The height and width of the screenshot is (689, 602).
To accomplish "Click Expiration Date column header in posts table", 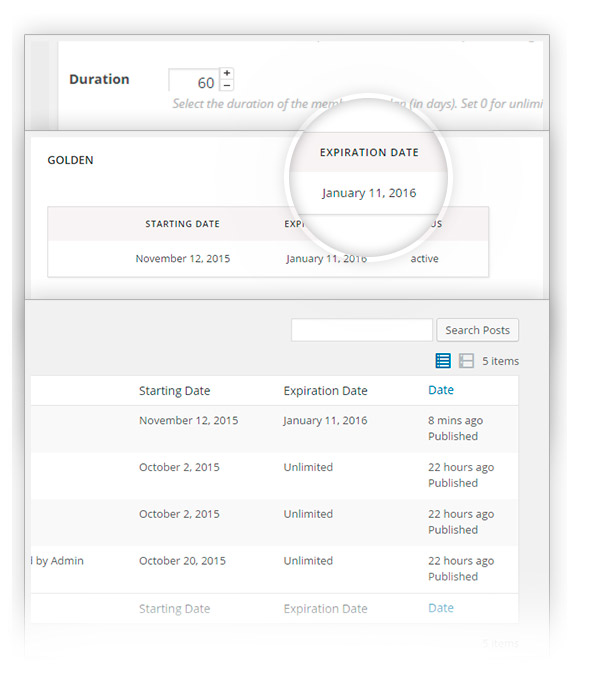I will [x=325, y=391].
